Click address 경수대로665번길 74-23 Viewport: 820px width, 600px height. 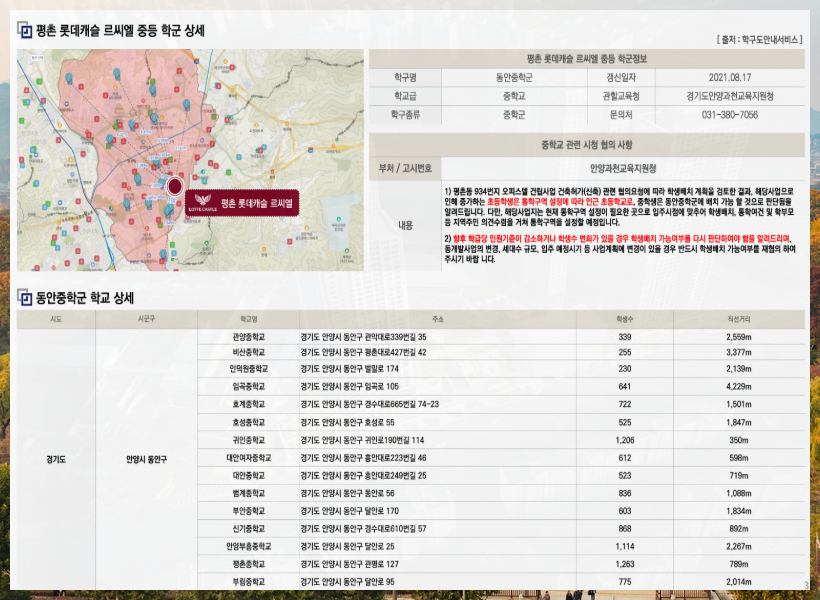(x=402, y=404)
